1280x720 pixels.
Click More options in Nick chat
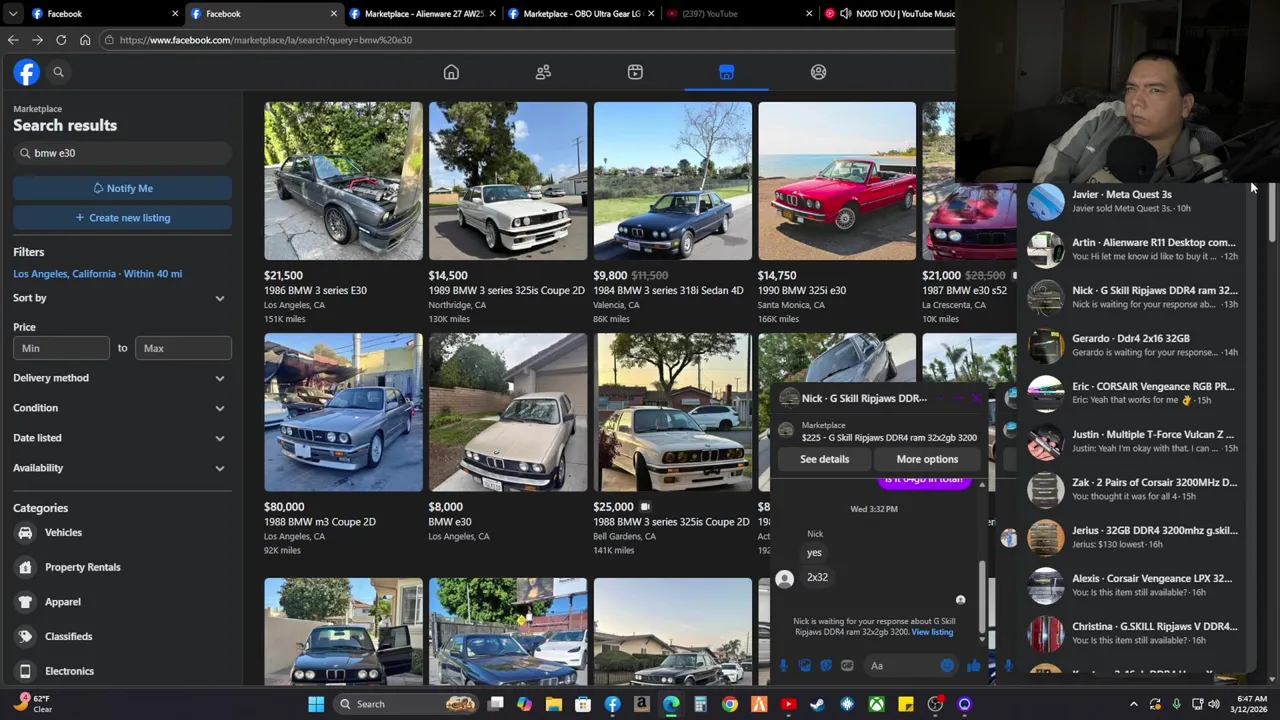click(927, 459)
